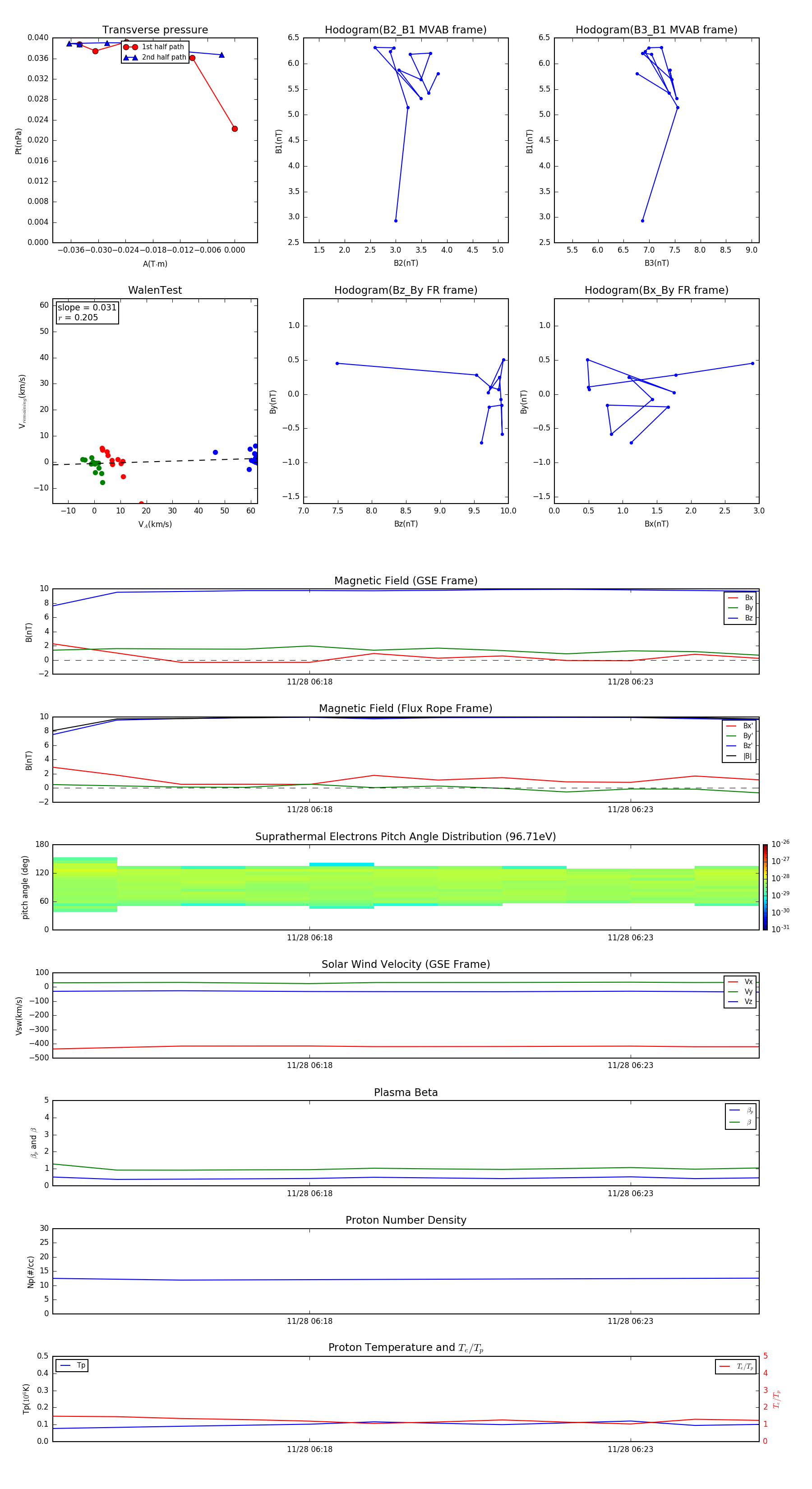Click the 'Transverse pressure' plot title

pos(155,30)
